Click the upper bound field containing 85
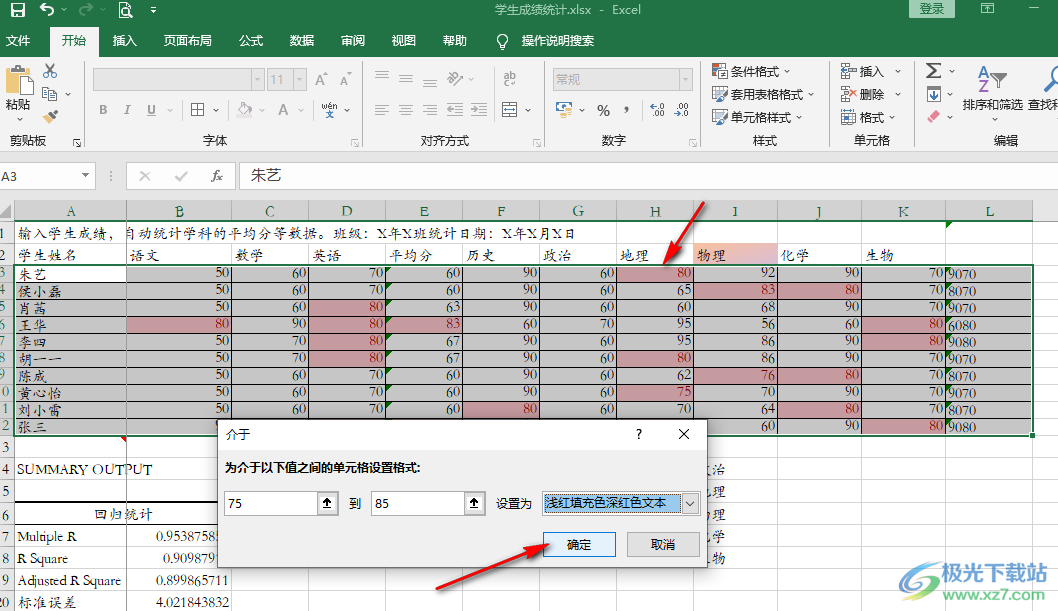 point(418,503)
